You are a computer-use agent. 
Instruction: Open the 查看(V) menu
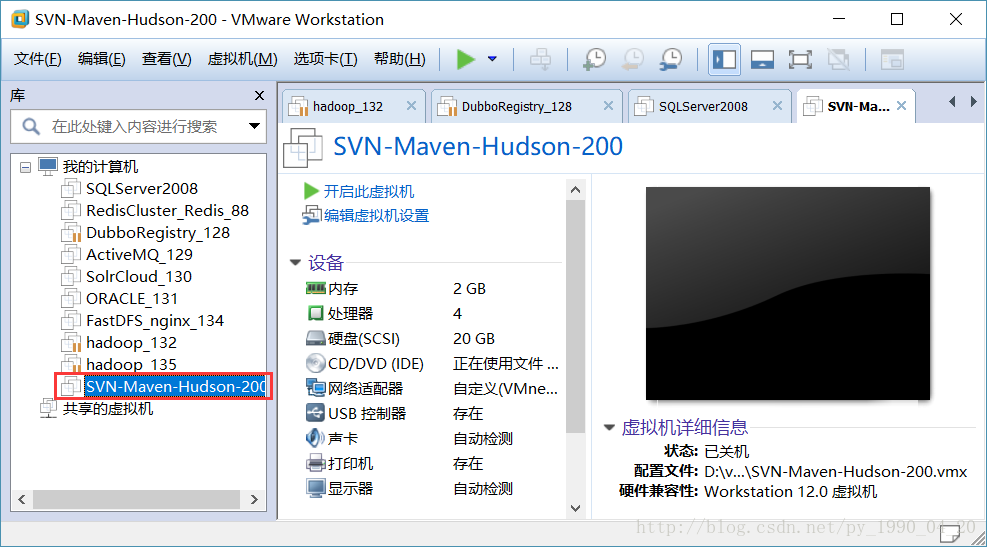coord(166,59)
